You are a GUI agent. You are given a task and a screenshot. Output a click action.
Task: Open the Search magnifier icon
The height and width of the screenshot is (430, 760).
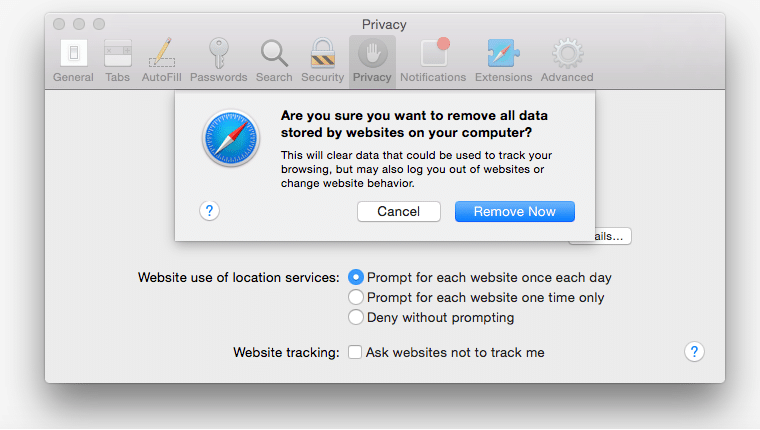pos(274,53)
